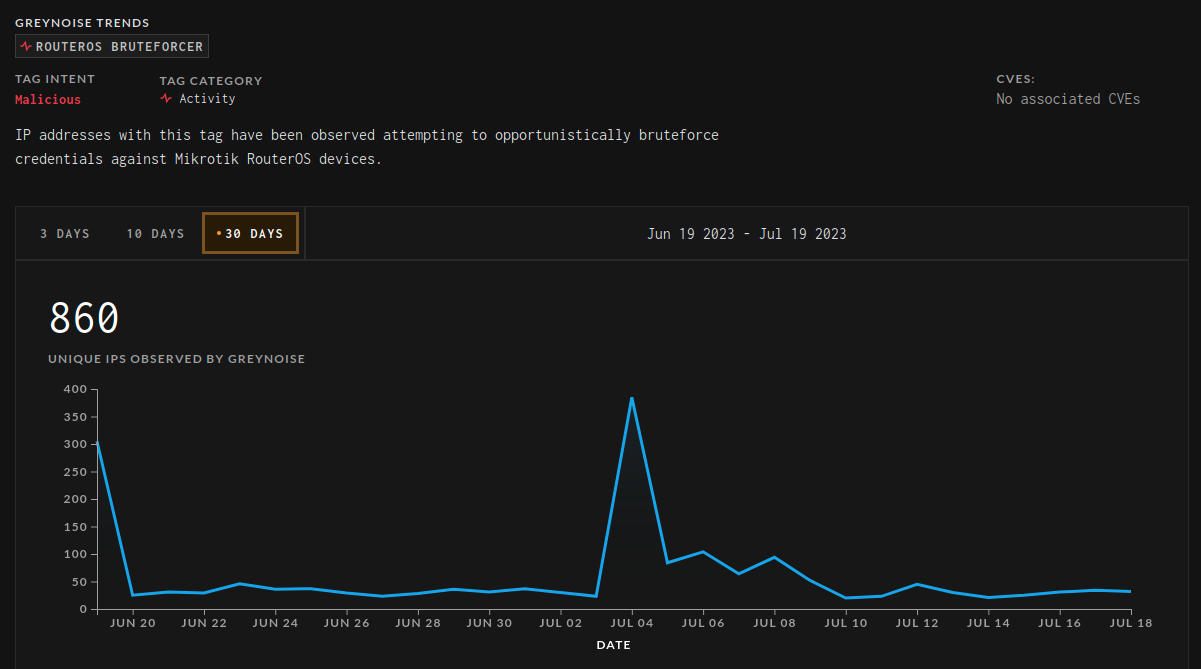Open the ROUTEROS BRUTEFORCER tag label

(x=119, y=47)
